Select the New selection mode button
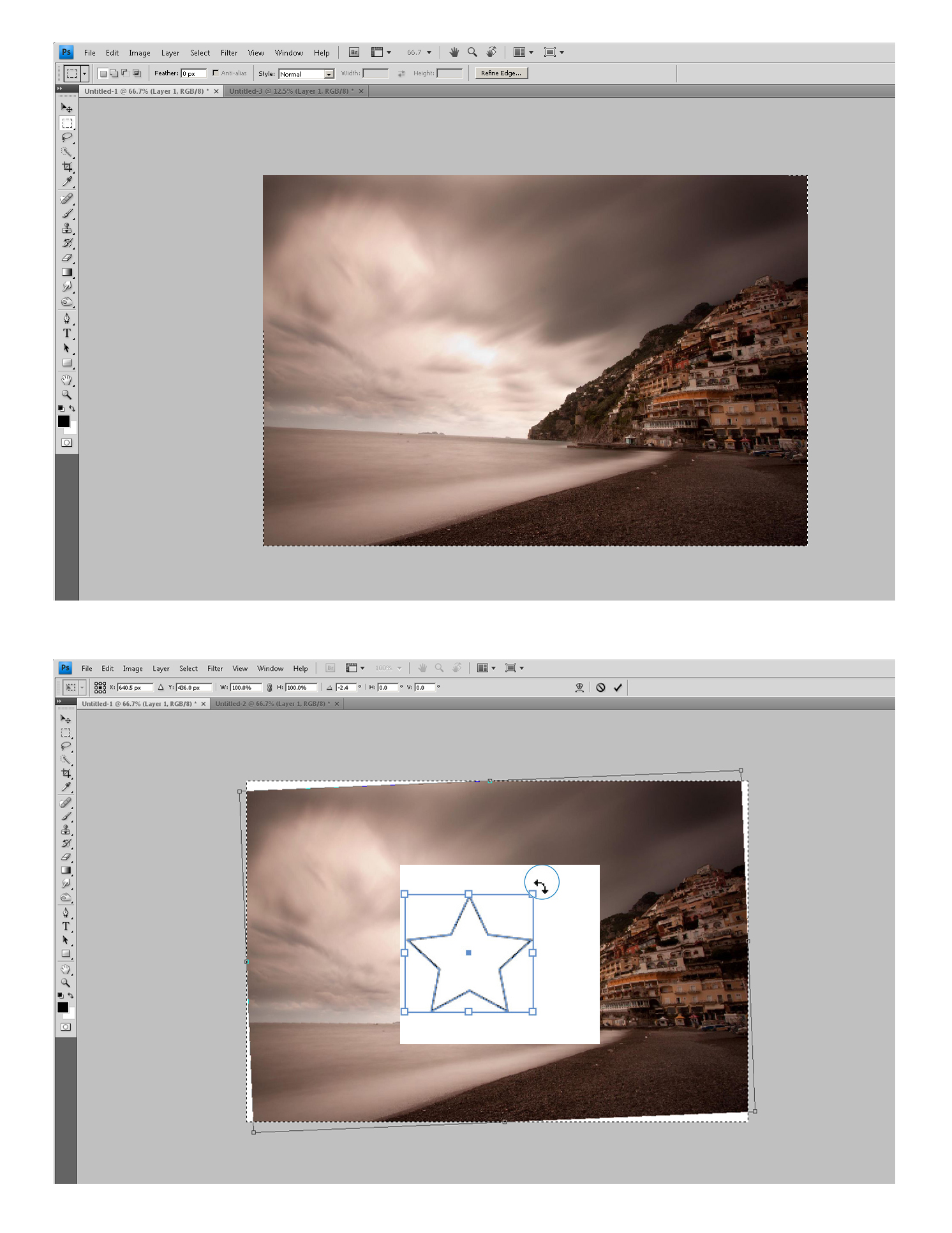Viewport: 952px width, 1233px height. click(103, 73)
